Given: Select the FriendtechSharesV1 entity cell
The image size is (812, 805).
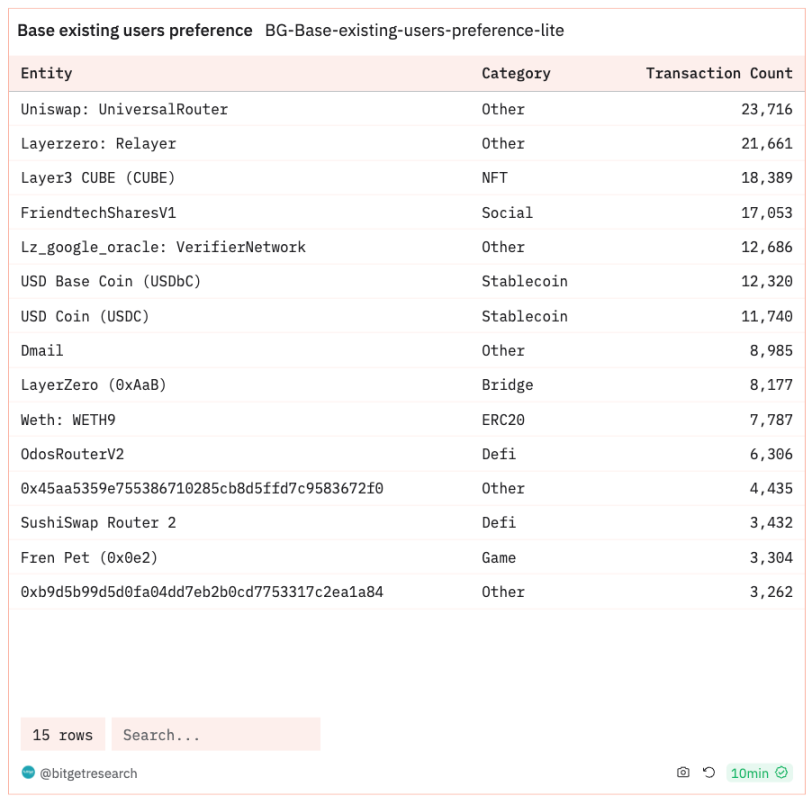Looking at the screenshot, I should tap(98, 213).
